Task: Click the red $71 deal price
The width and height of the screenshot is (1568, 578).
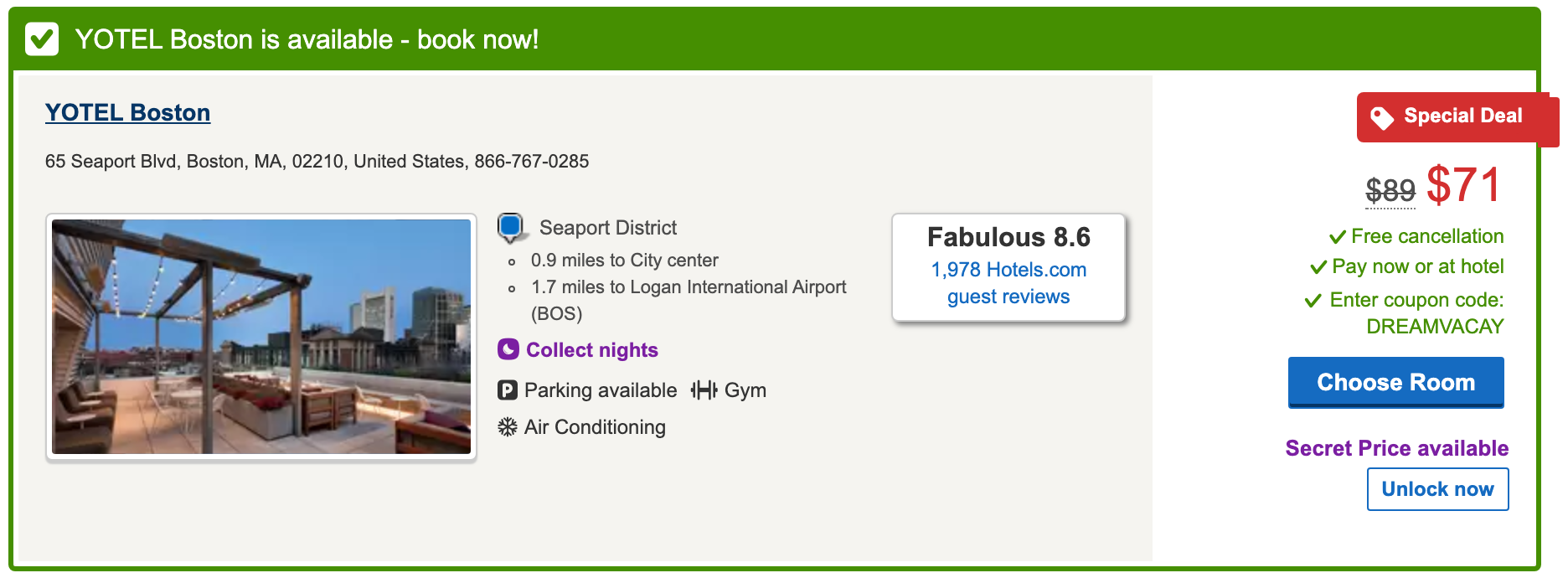Action: tap(1464, 185)
